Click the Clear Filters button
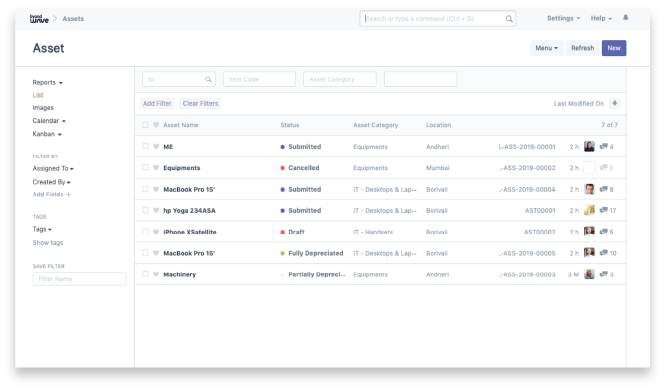Image resolution: width=666 pixels, height=390 pixels. coord(200,103)
